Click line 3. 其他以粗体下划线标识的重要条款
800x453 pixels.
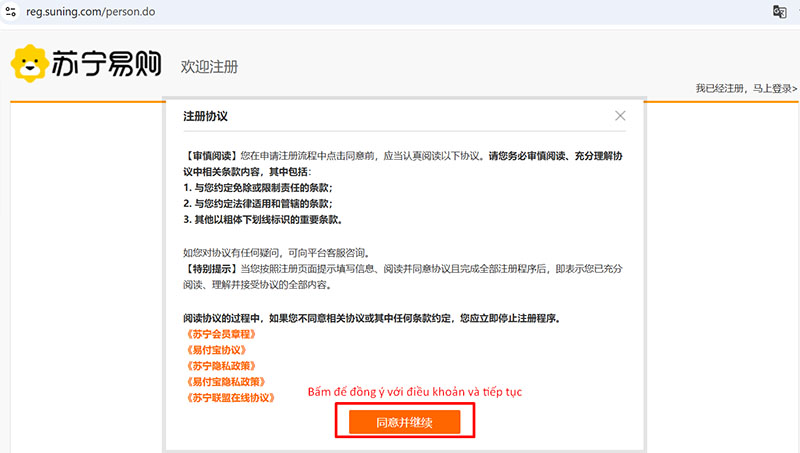(263, 220)
